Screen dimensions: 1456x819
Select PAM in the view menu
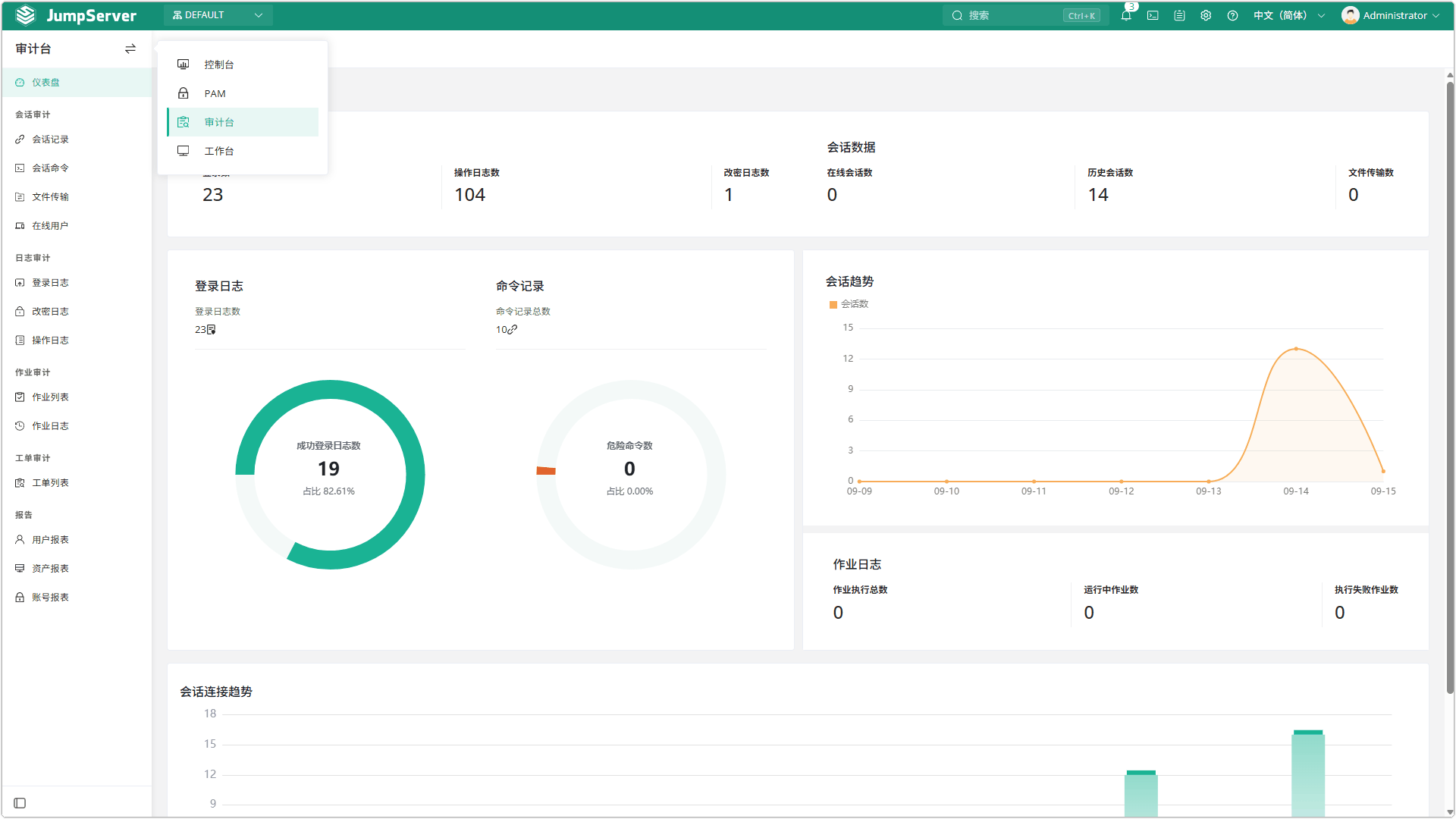click(x=243, y=93)
